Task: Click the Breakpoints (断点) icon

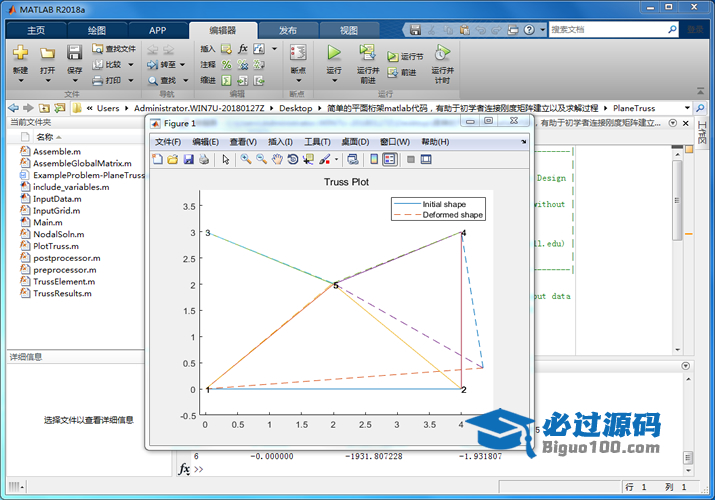Action: tap(298, 52)
